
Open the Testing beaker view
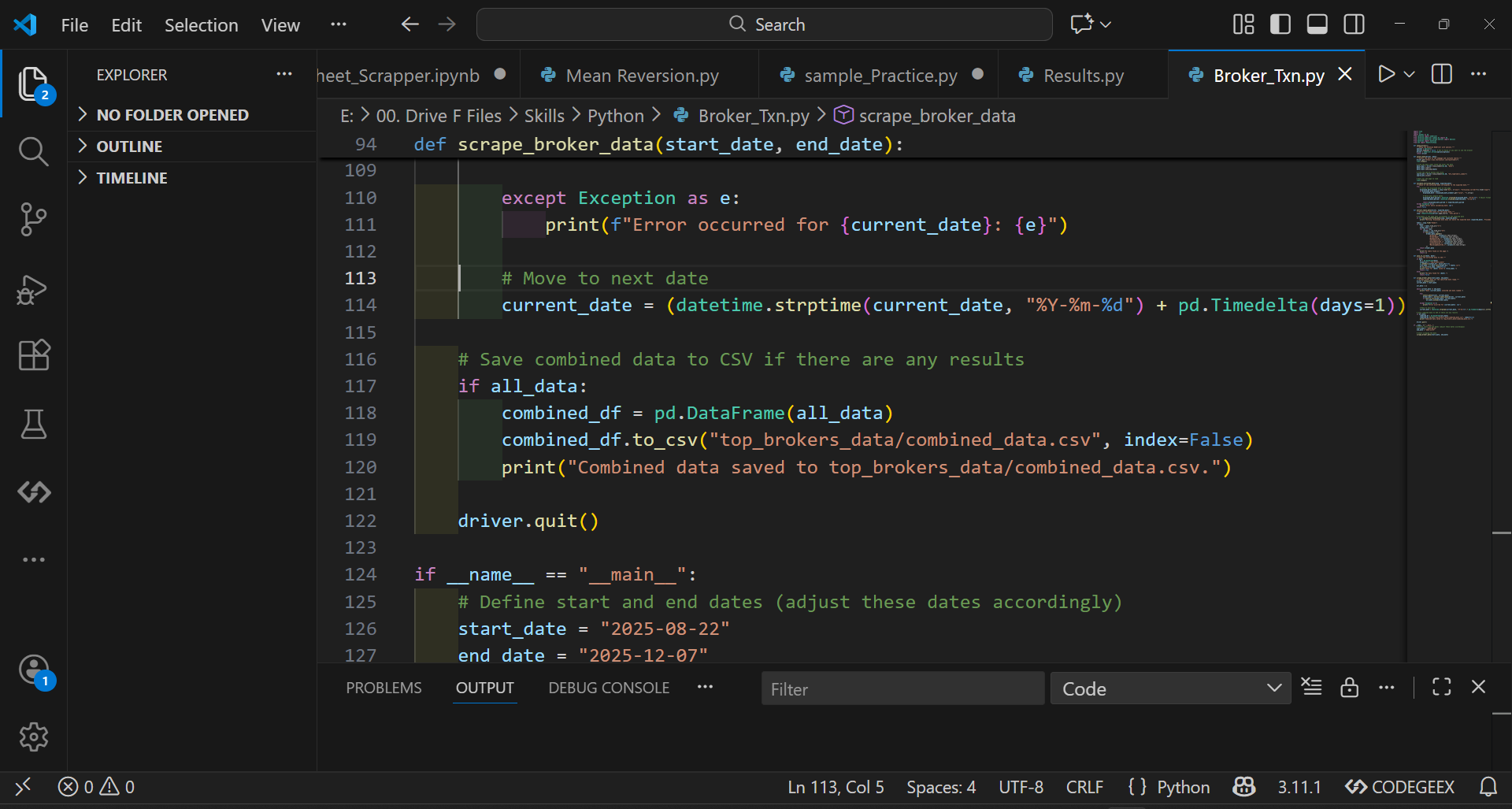click(34, 425)
